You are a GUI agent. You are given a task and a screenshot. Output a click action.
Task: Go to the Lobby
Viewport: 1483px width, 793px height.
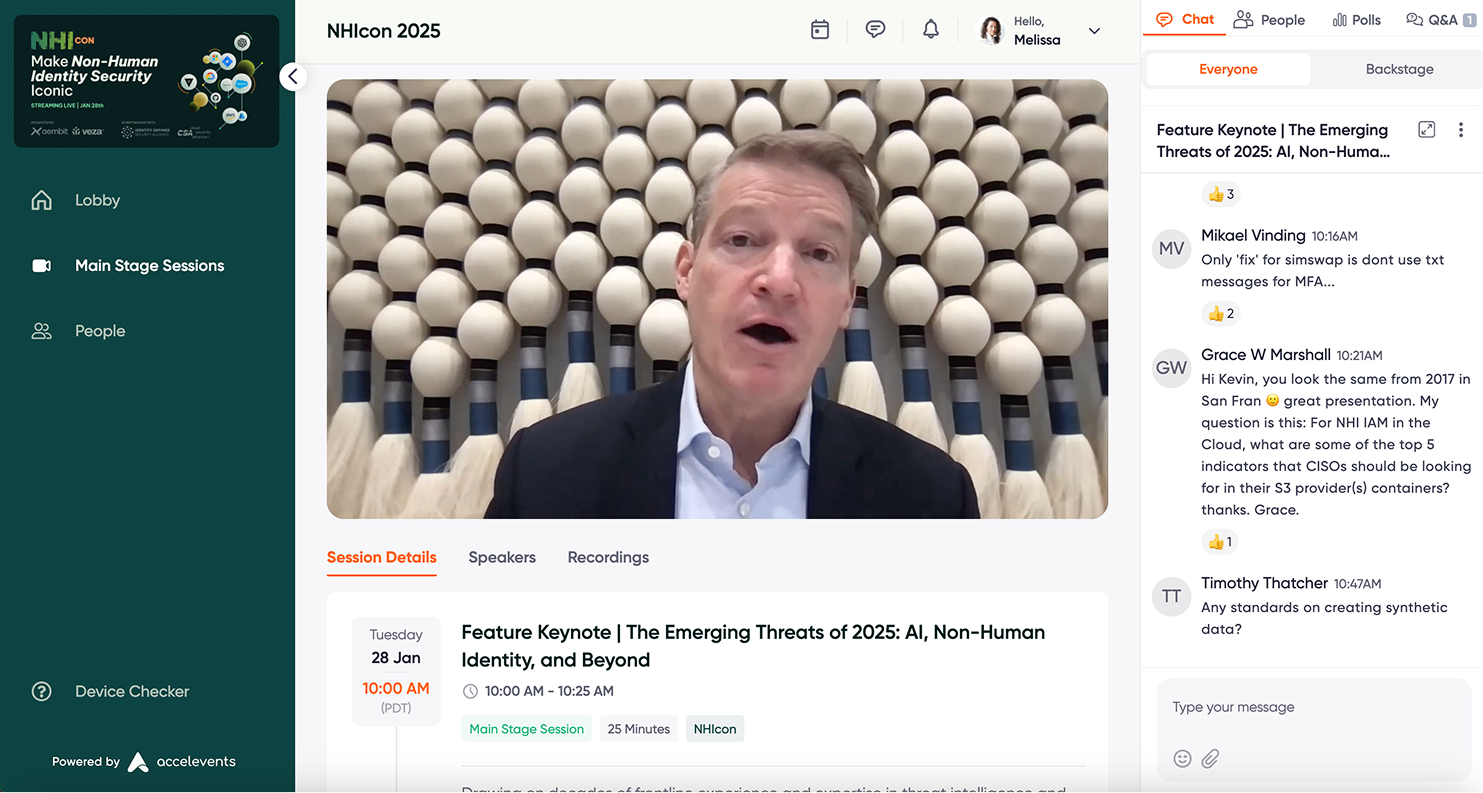[97, 200]
